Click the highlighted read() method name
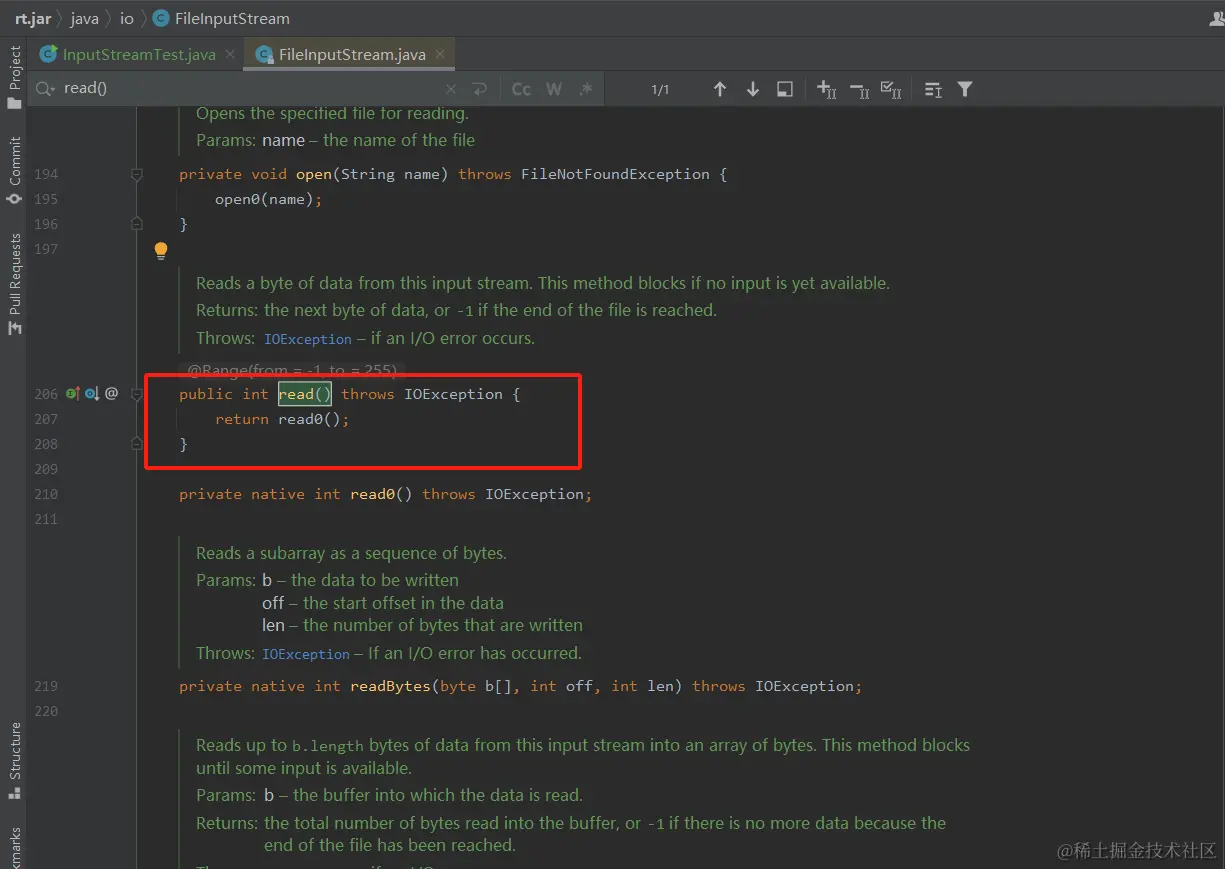The height and width of the screenshot is (869, 1225). [x=305, y=394]
